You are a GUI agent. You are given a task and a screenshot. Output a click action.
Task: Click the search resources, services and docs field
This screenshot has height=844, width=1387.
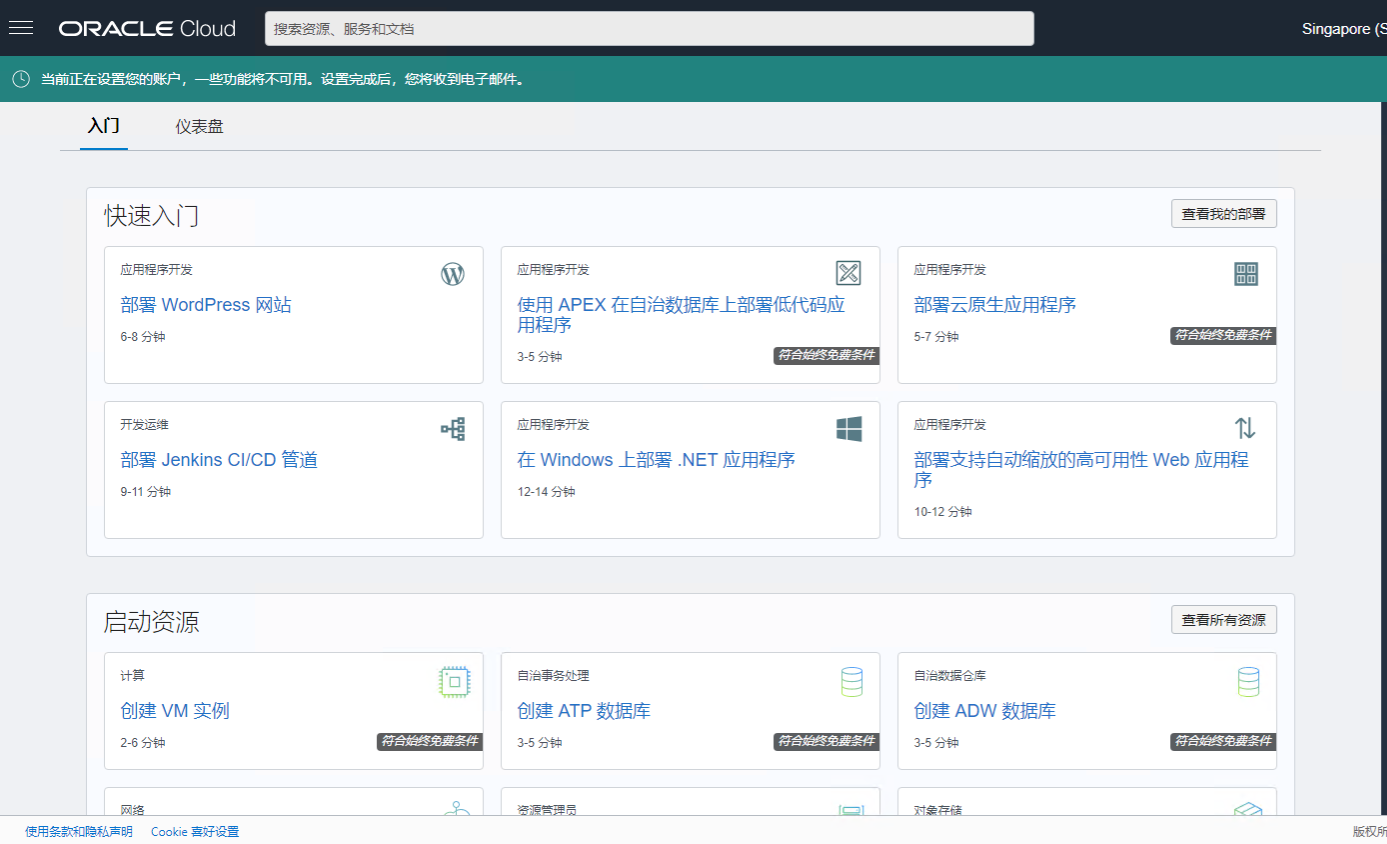point(649,29)
